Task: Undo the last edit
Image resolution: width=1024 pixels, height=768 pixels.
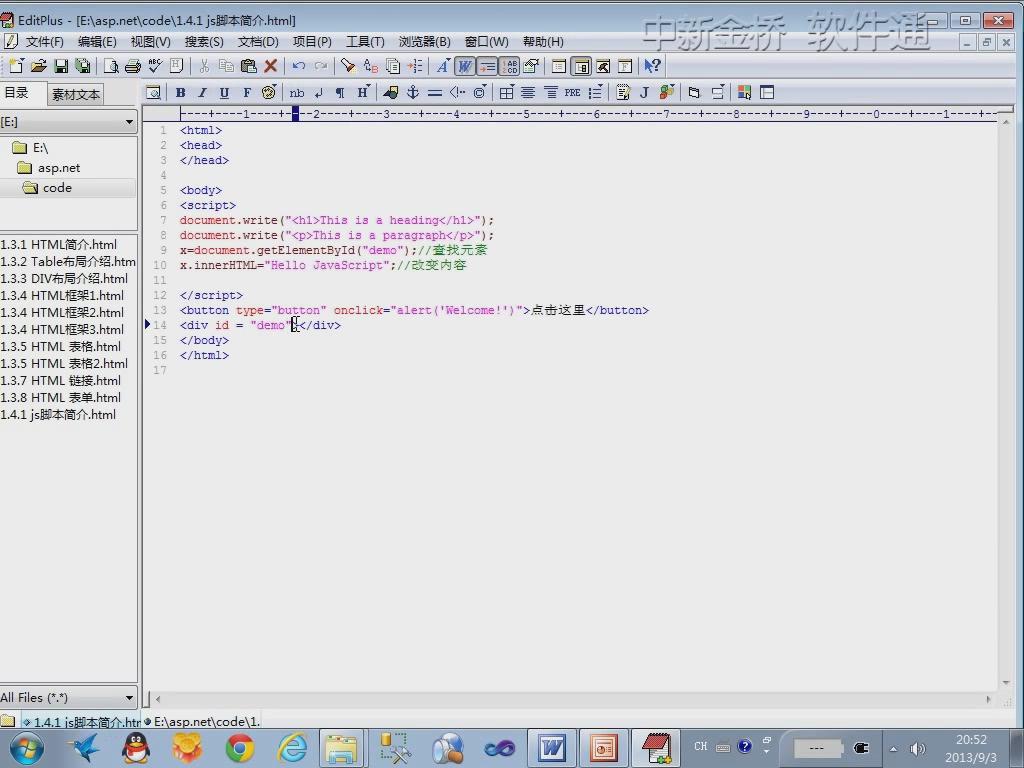Action: pyautogui.click(x=298, y=66)
